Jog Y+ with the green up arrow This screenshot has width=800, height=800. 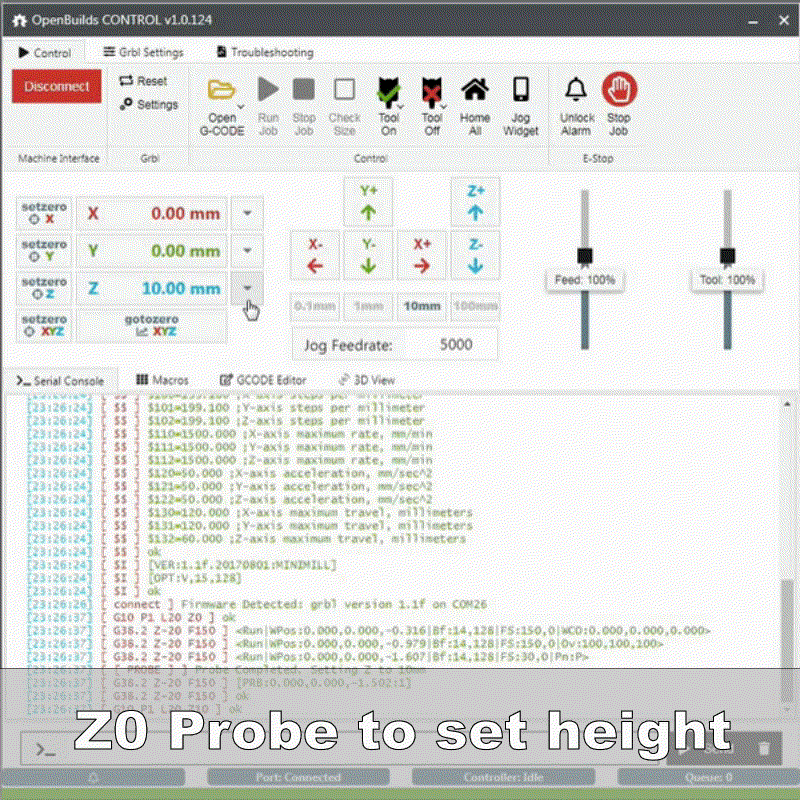tap(368, 203)
